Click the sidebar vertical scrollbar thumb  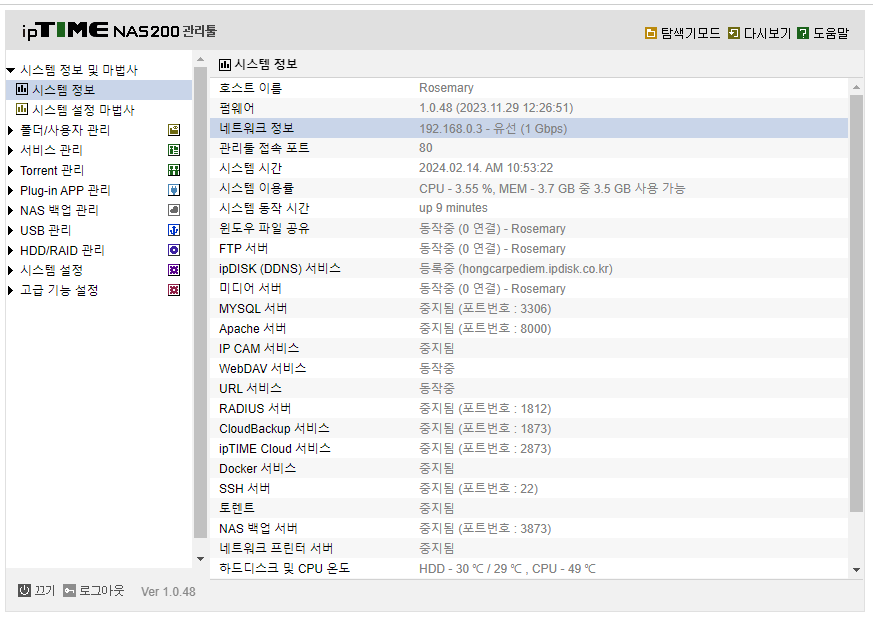click(200, 303)
